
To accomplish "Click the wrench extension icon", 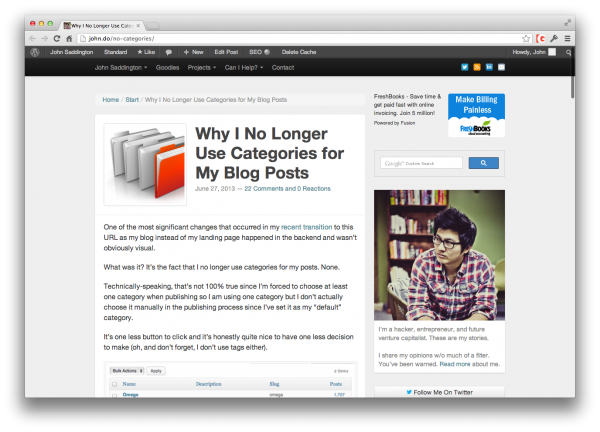I will (x=554, y=39).
